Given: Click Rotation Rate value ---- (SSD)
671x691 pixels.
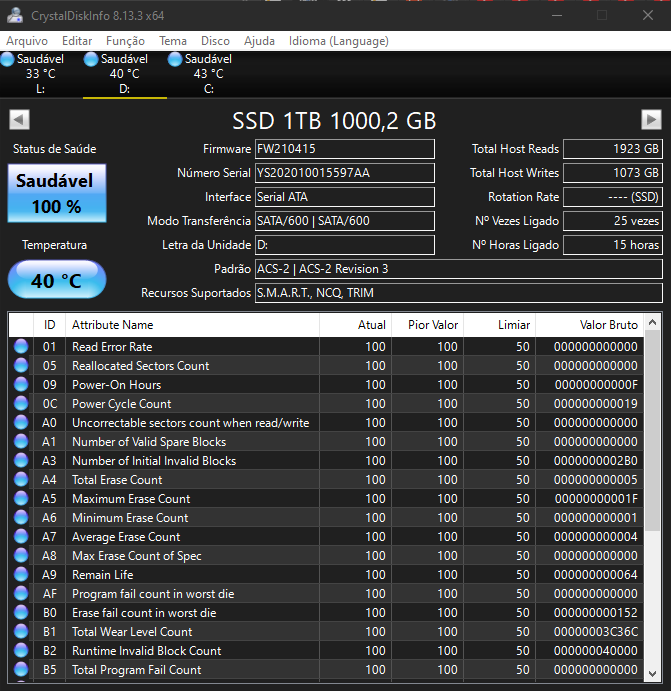Looking at the screenshot, I should coord(613,197).
